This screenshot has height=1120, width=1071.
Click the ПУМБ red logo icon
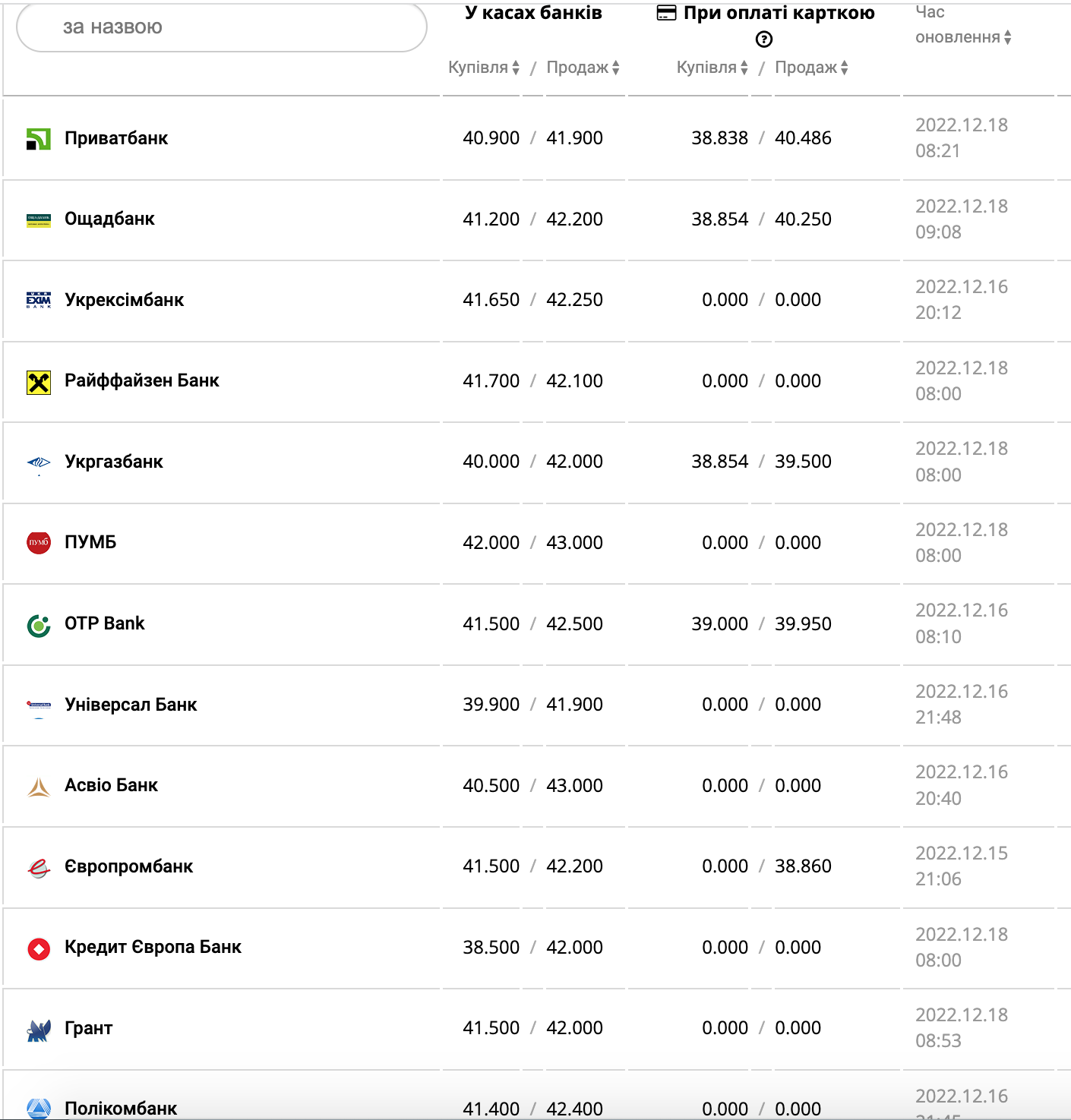(x=39, y=543)
